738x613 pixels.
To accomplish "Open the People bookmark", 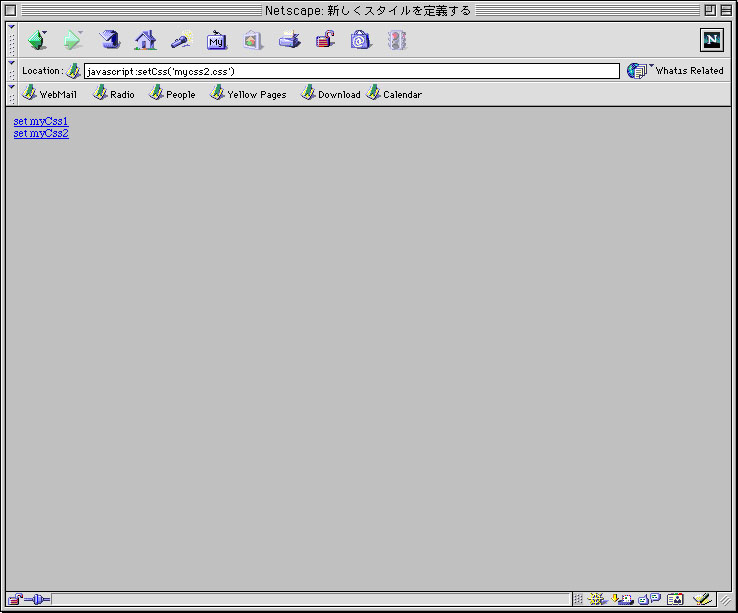I will click(x=172, y=93).
